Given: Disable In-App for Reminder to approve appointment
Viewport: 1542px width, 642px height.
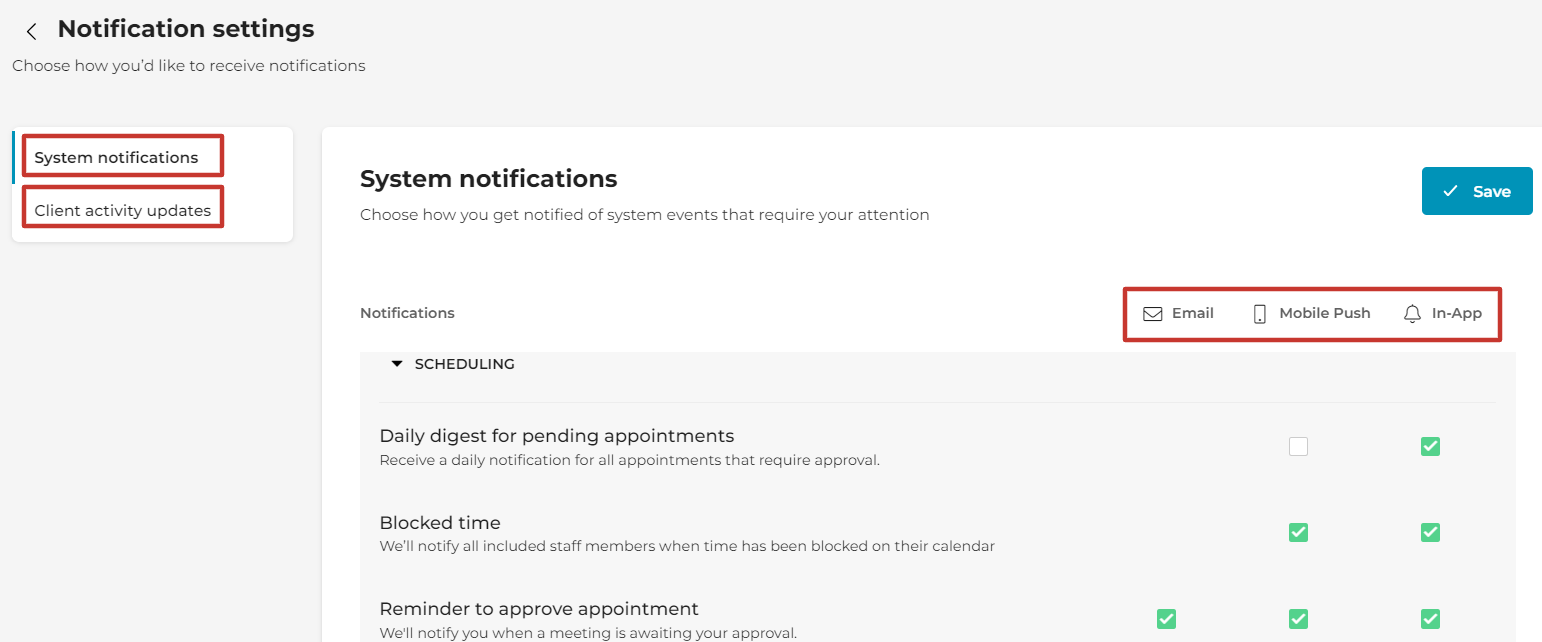Looking at the screenshot, I should coord(1430,619).
